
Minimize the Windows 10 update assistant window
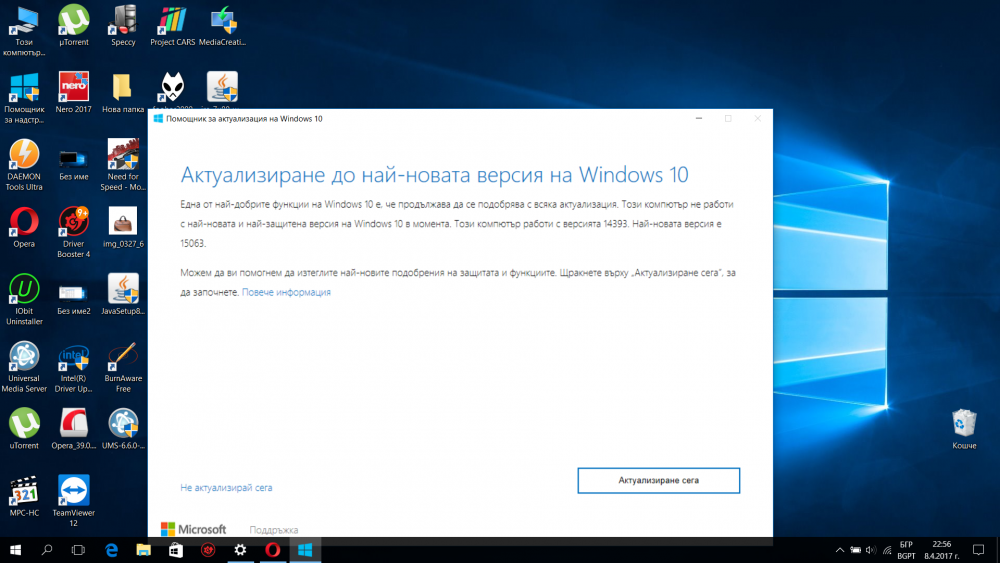tap(699, 119)
